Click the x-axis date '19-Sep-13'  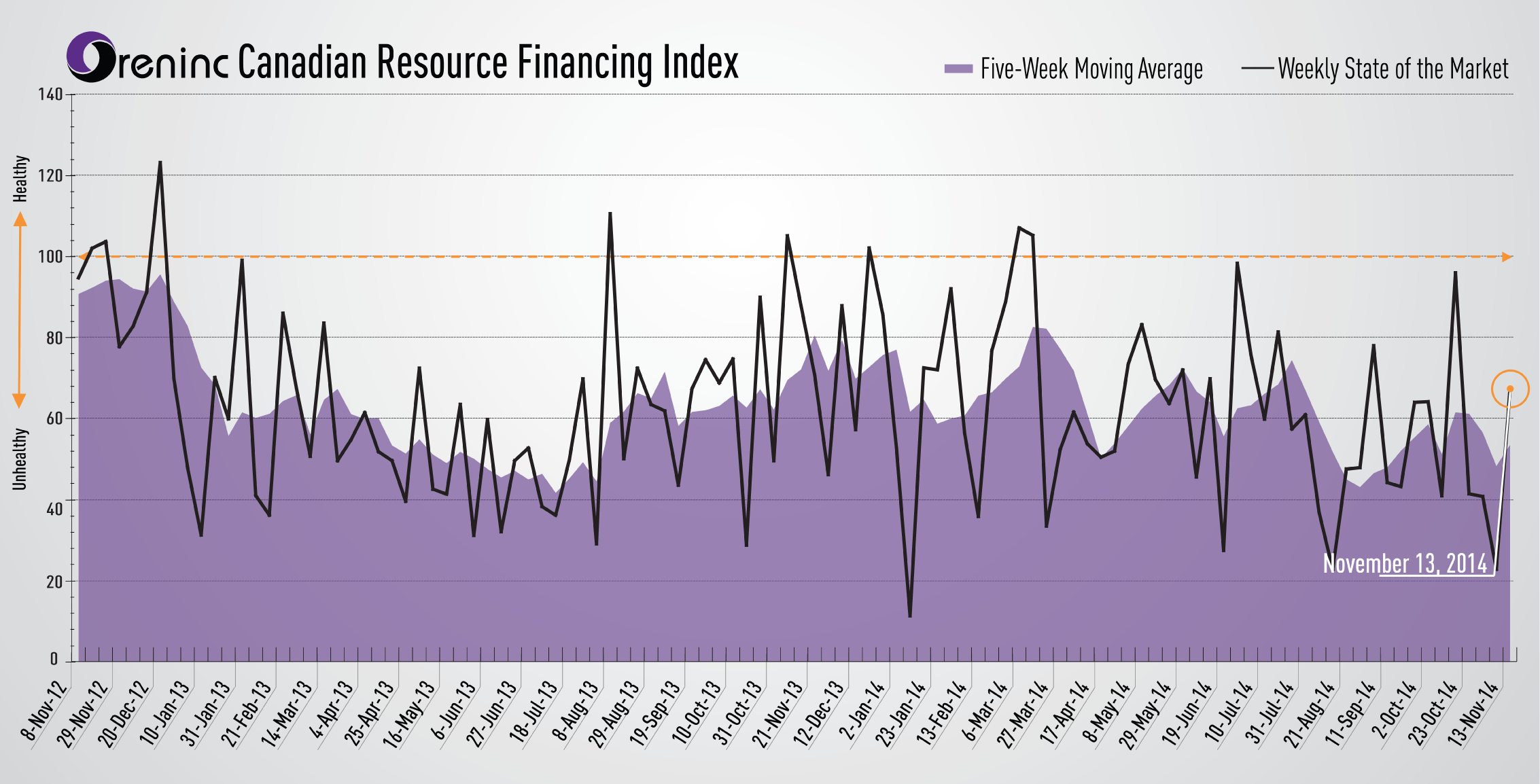pyautogui.click(x=656, y=713)
